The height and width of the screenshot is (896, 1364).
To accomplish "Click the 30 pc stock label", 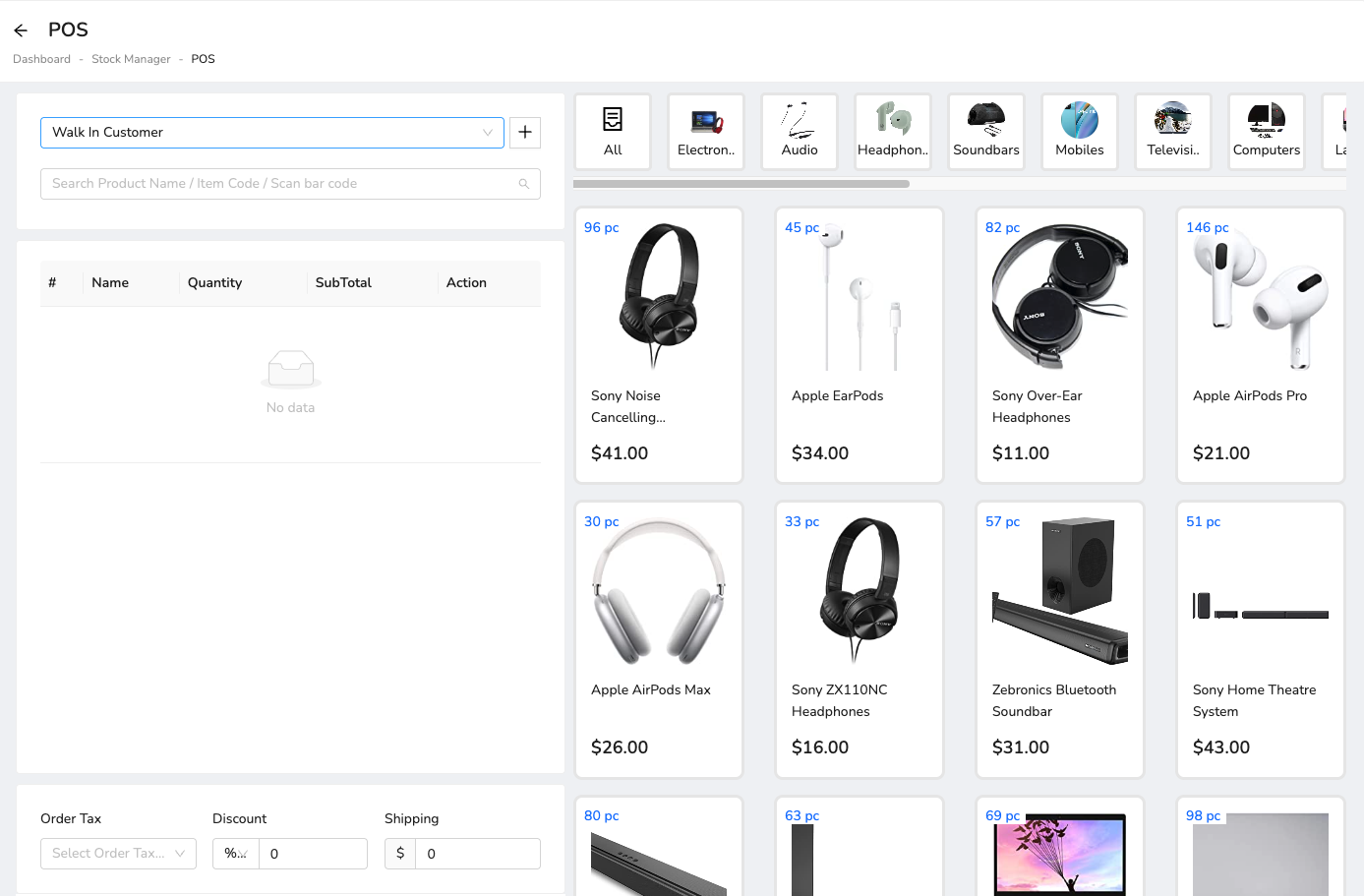I will coord(602,521).
